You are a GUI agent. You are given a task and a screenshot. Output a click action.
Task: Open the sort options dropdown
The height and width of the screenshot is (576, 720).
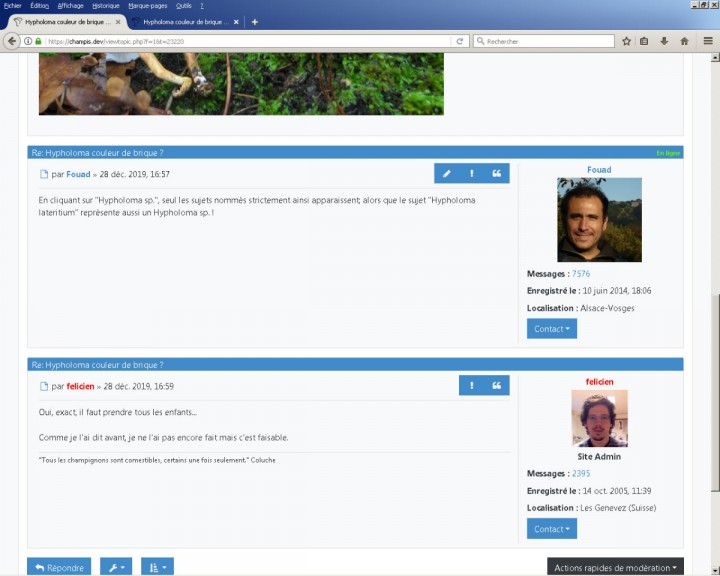click(x=157, y=568)
